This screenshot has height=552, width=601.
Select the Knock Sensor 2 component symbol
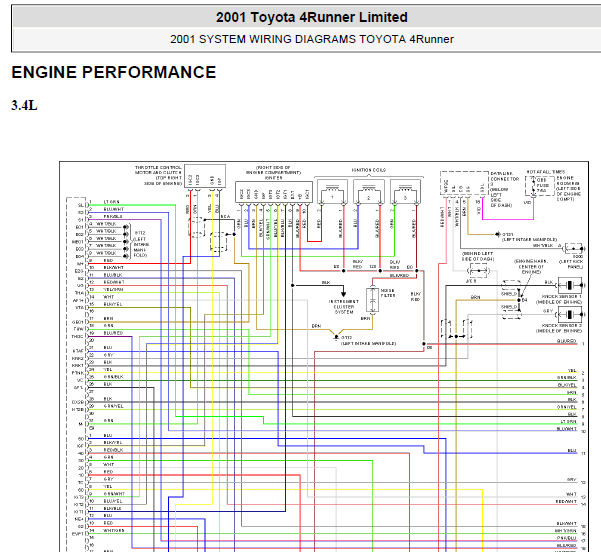[x=570, y=315]
